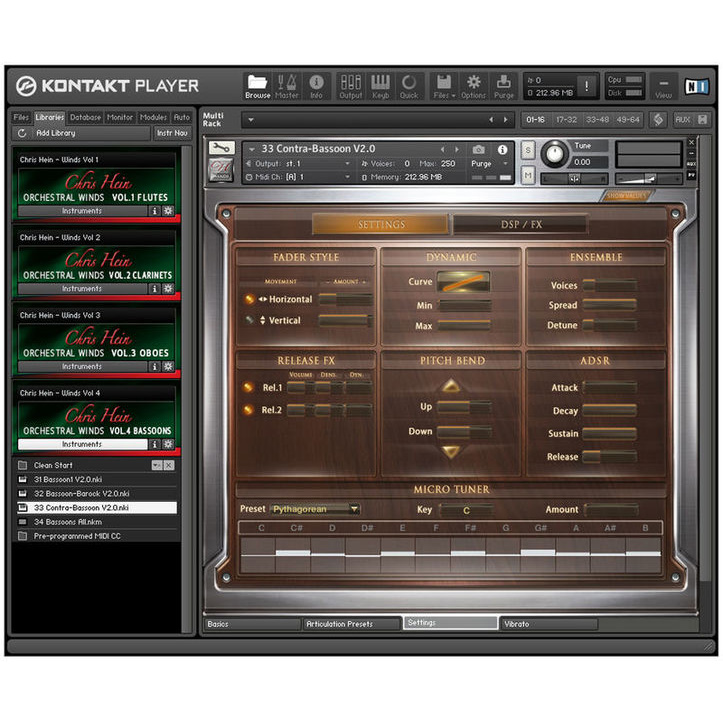Open gear settings of Winds Vol 1 library
Viewport: 723px width, 723px height.
pyautogui.click(x=168, y=211)
